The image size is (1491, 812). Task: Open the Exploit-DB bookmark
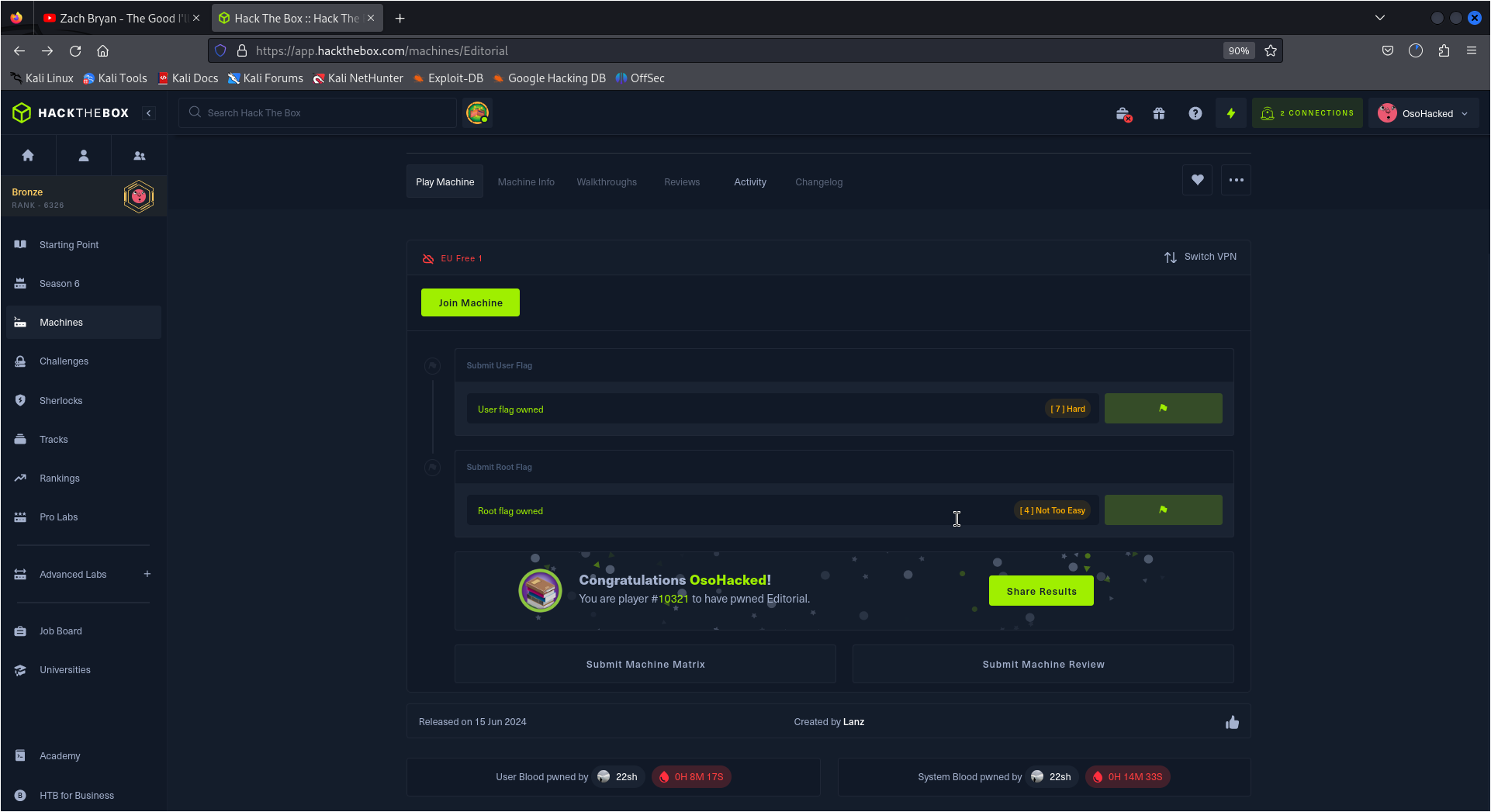tap(448, 78)
